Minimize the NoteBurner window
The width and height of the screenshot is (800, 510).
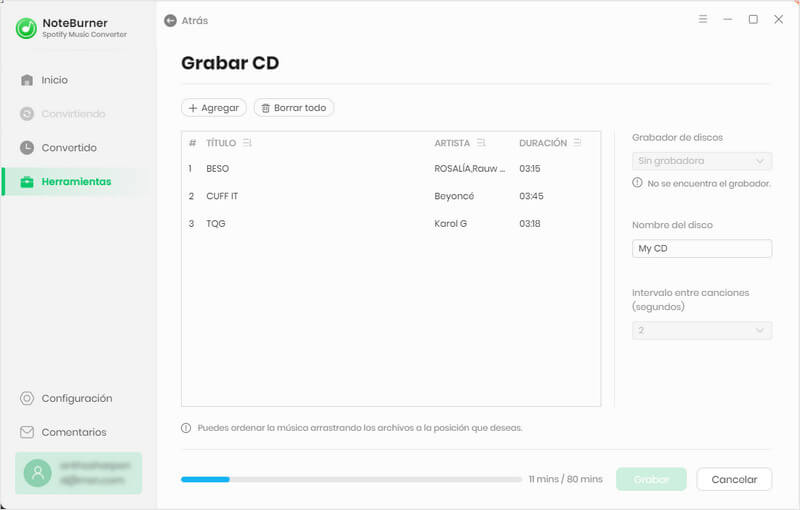728,19
